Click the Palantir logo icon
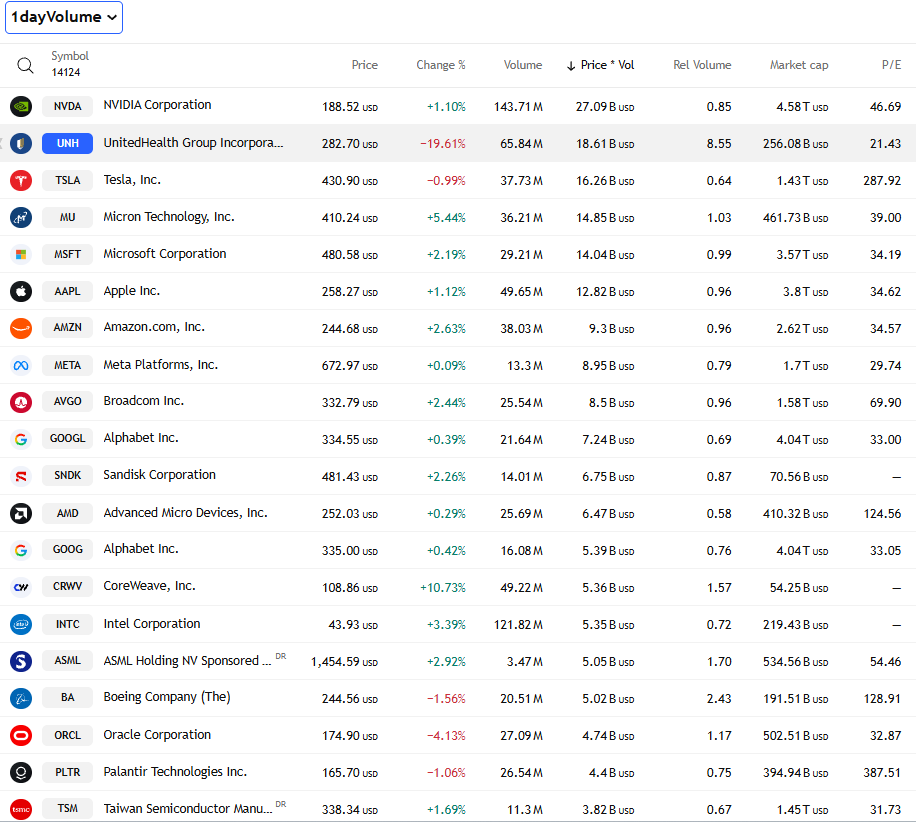Image resolution: width=916 pixels, height=822 pixels. tap(21, 772)
